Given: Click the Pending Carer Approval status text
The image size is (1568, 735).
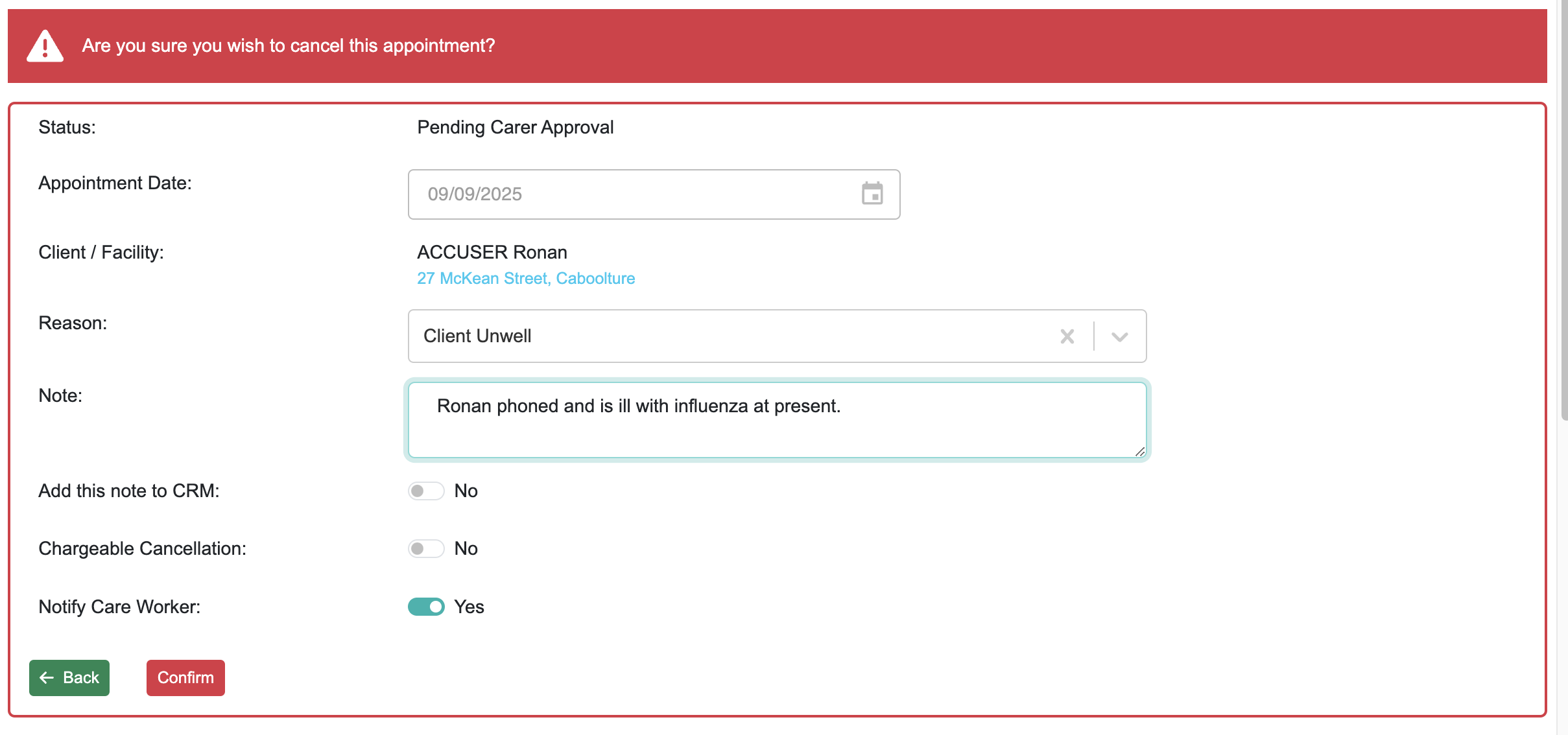Looking at the screenshot, I should [x=515, y=128].
